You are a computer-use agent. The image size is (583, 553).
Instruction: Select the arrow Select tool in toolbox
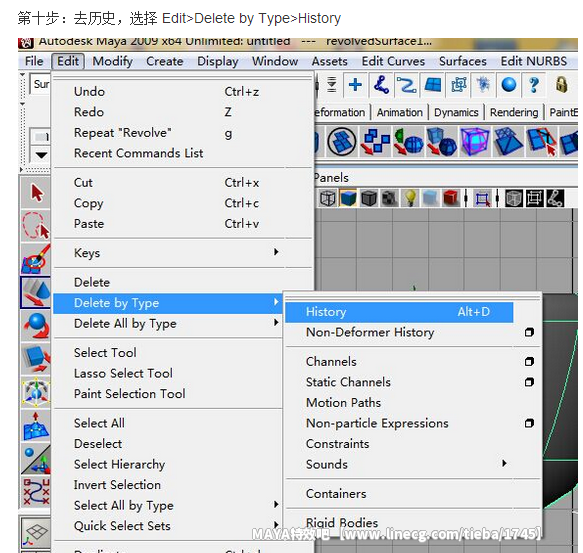point(36,193)
